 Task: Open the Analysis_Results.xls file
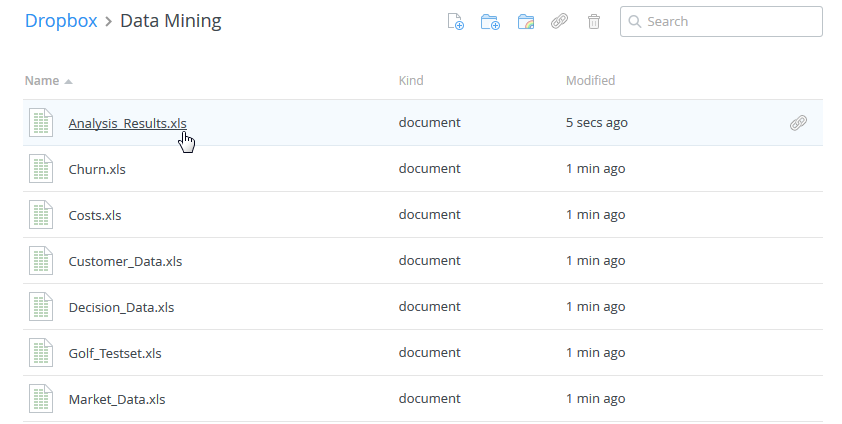click(x=127, y=123)
